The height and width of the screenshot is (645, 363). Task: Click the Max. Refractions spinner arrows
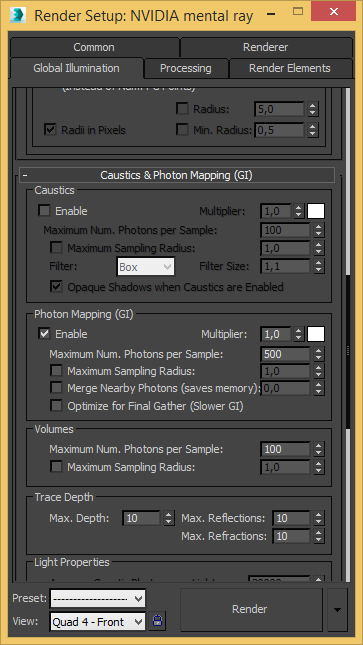[319, 536]
